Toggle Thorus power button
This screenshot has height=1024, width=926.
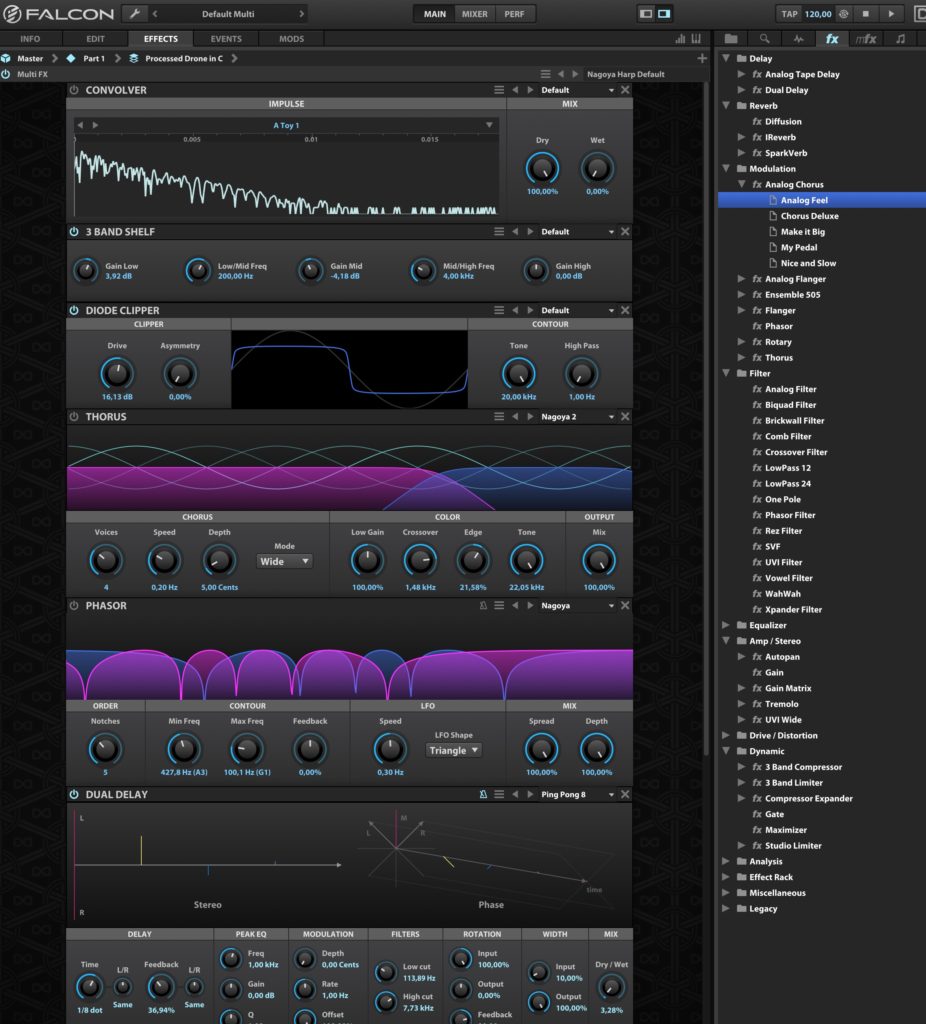point(74,416)
